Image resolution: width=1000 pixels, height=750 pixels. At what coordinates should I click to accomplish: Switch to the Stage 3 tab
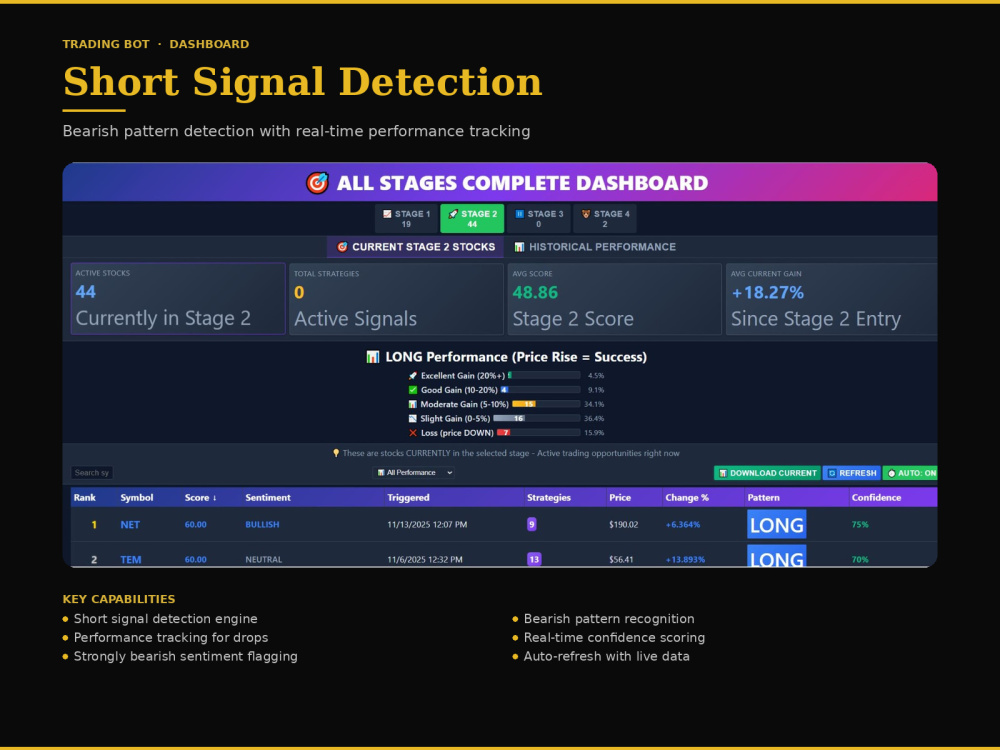click(x=539, y=219)
